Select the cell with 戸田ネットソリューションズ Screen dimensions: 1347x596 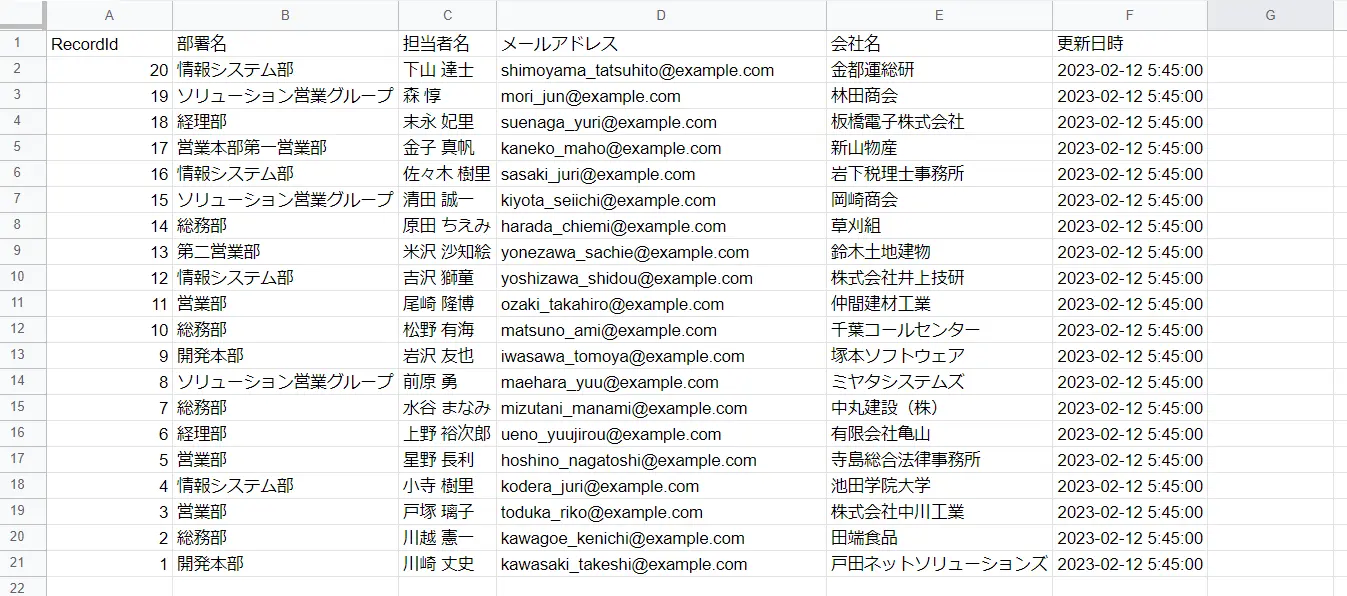tap(939, 564)
